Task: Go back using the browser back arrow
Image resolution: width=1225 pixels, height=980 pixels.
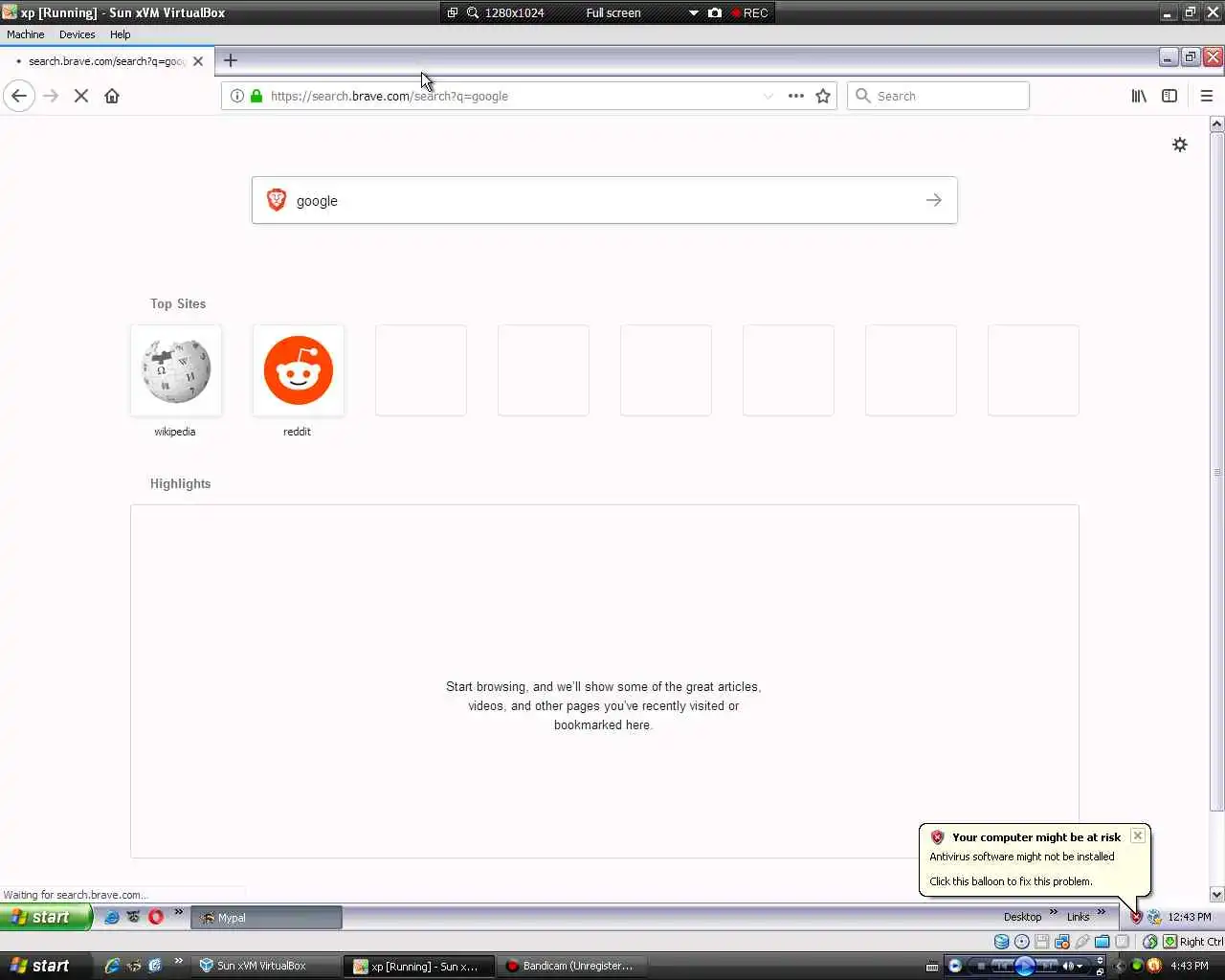Action: pos(19,96)
